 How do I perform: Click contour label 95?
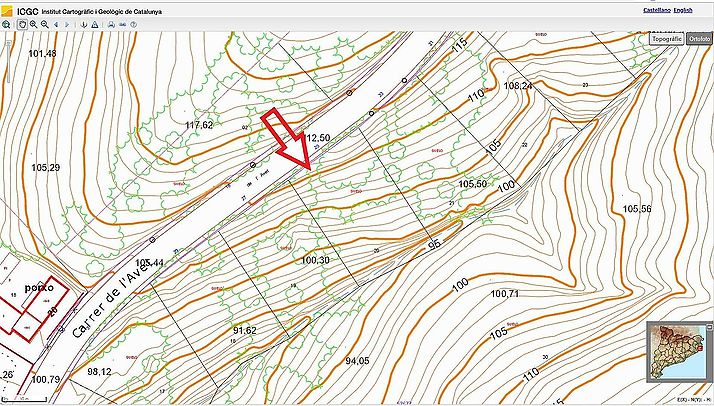pyautogui.click(x=435, y=244)
